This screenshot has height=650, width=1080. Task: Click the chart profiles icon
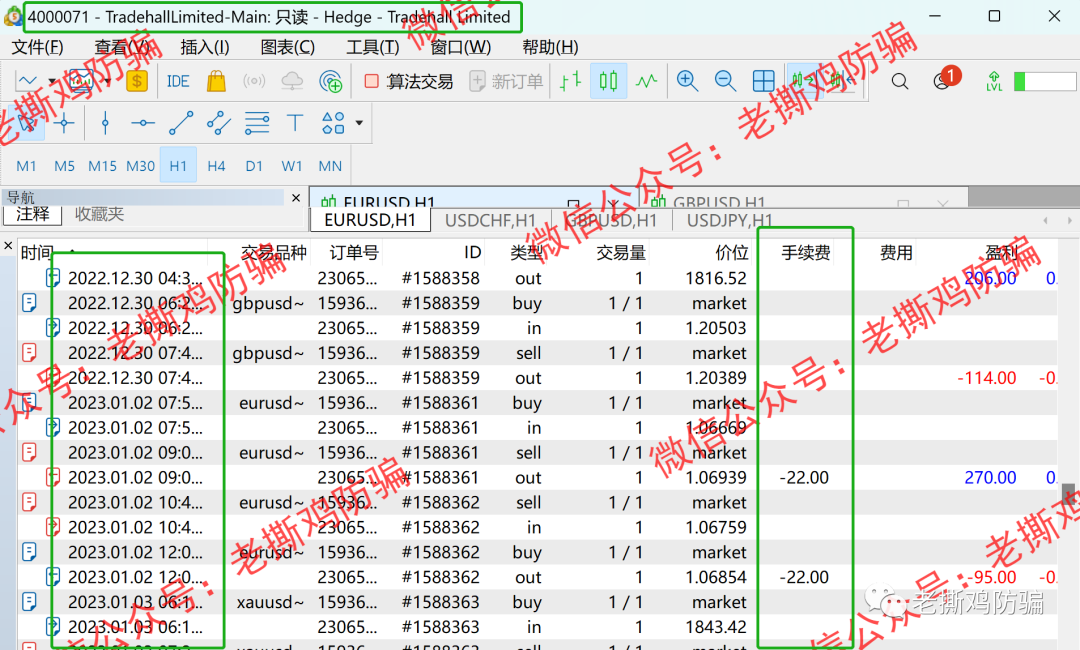coord(81,81)
